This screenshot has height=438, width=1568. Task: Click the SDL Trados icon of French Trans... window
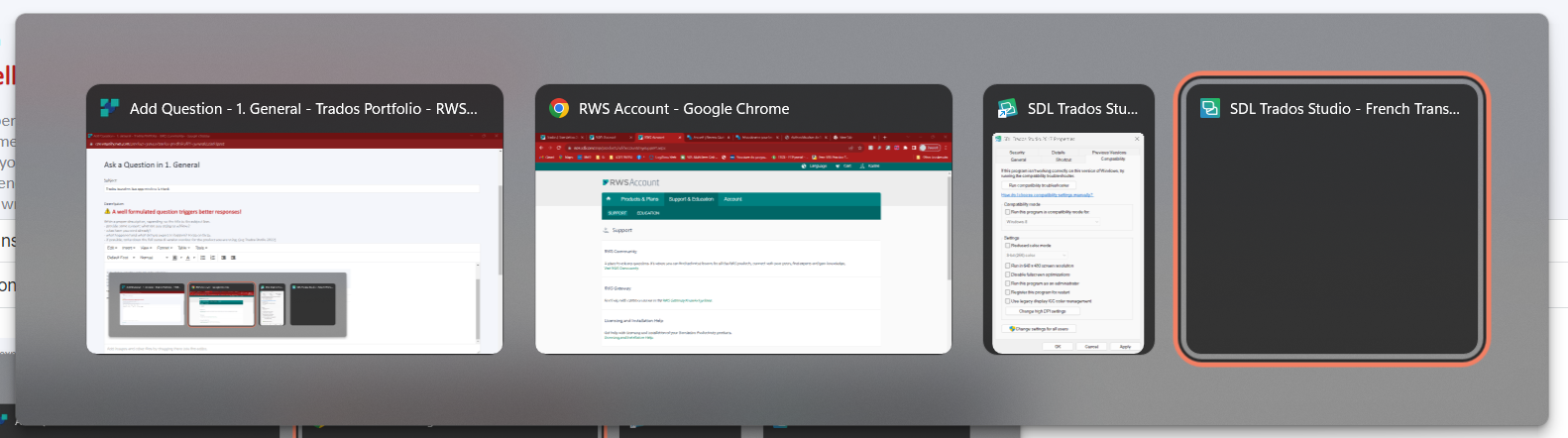tap(1210, 109)
